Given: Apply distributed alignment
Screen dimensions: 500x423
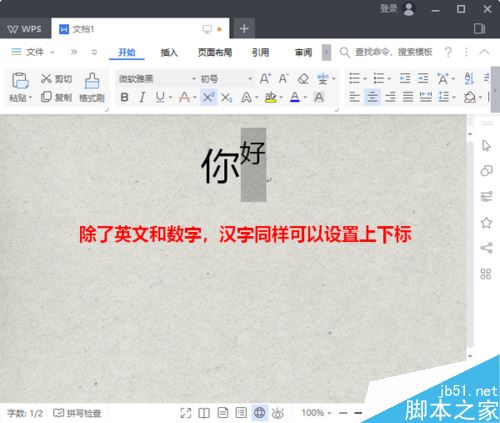Looking at the screenshot, I should tap(426, 97).
